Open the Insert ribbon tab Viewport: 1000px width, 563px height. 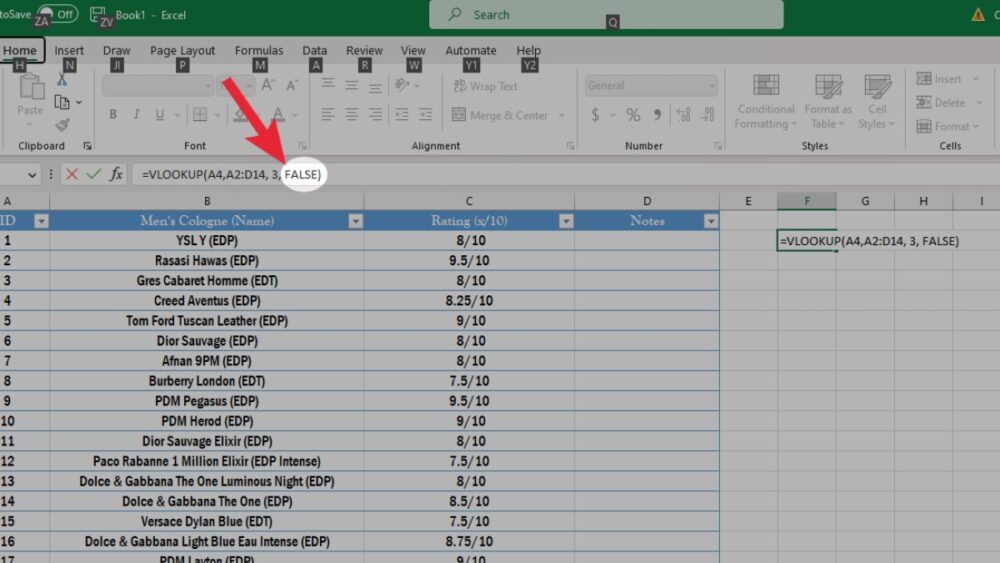pos(69,50)
